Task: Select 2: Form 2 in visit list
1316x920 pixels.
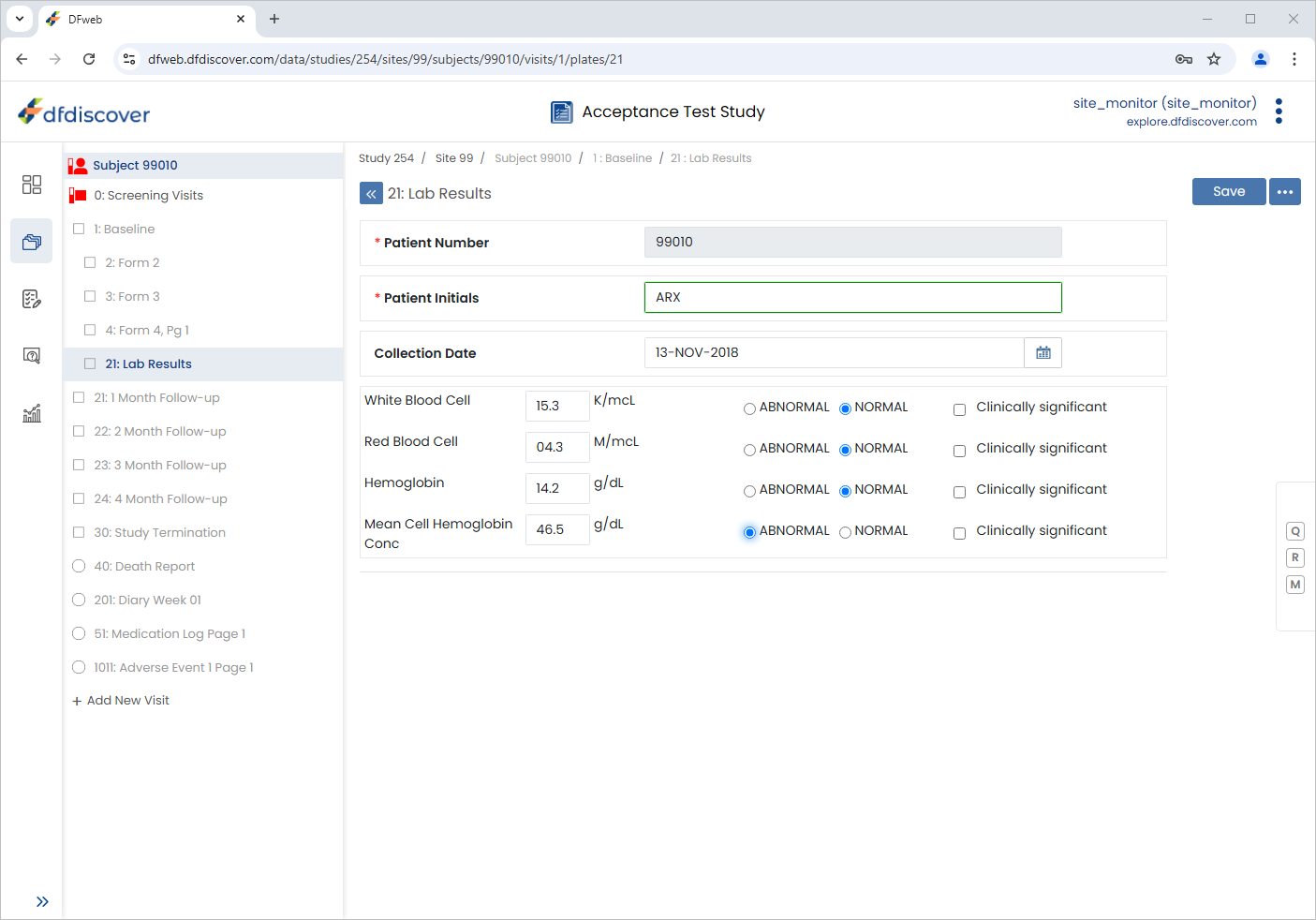Action: coord(132,262)
